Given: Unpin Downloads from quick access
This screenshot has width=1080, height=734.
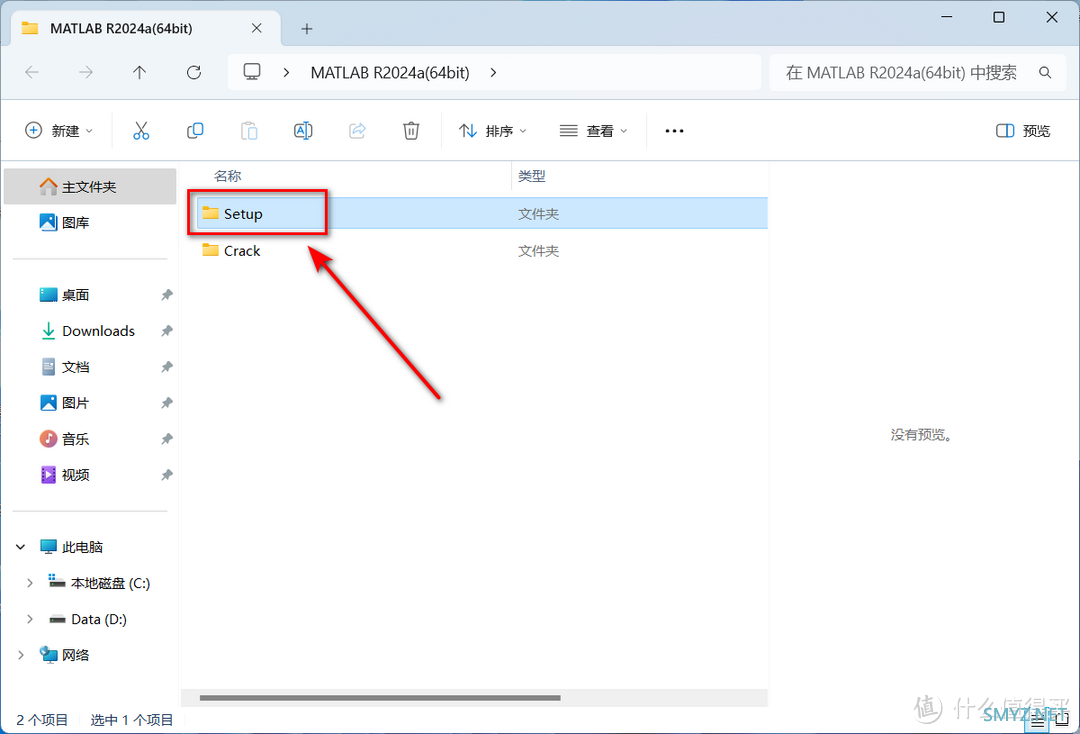Looking at the screenshot, I should click(x=167, y=331).
